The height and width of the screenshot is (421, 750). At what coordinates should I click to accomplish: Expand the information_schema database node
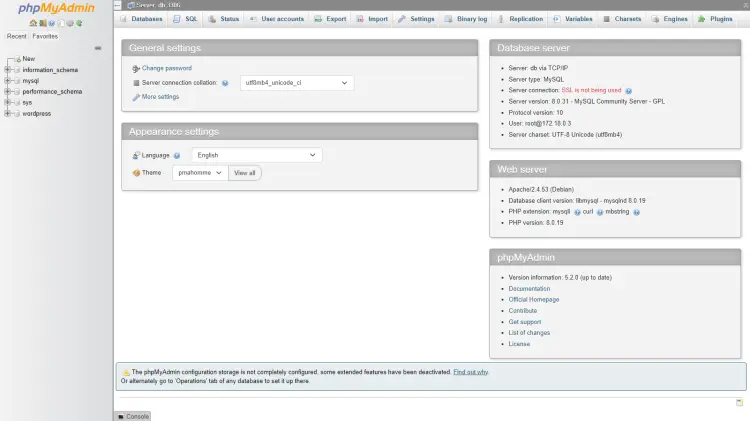pos(7,70)
